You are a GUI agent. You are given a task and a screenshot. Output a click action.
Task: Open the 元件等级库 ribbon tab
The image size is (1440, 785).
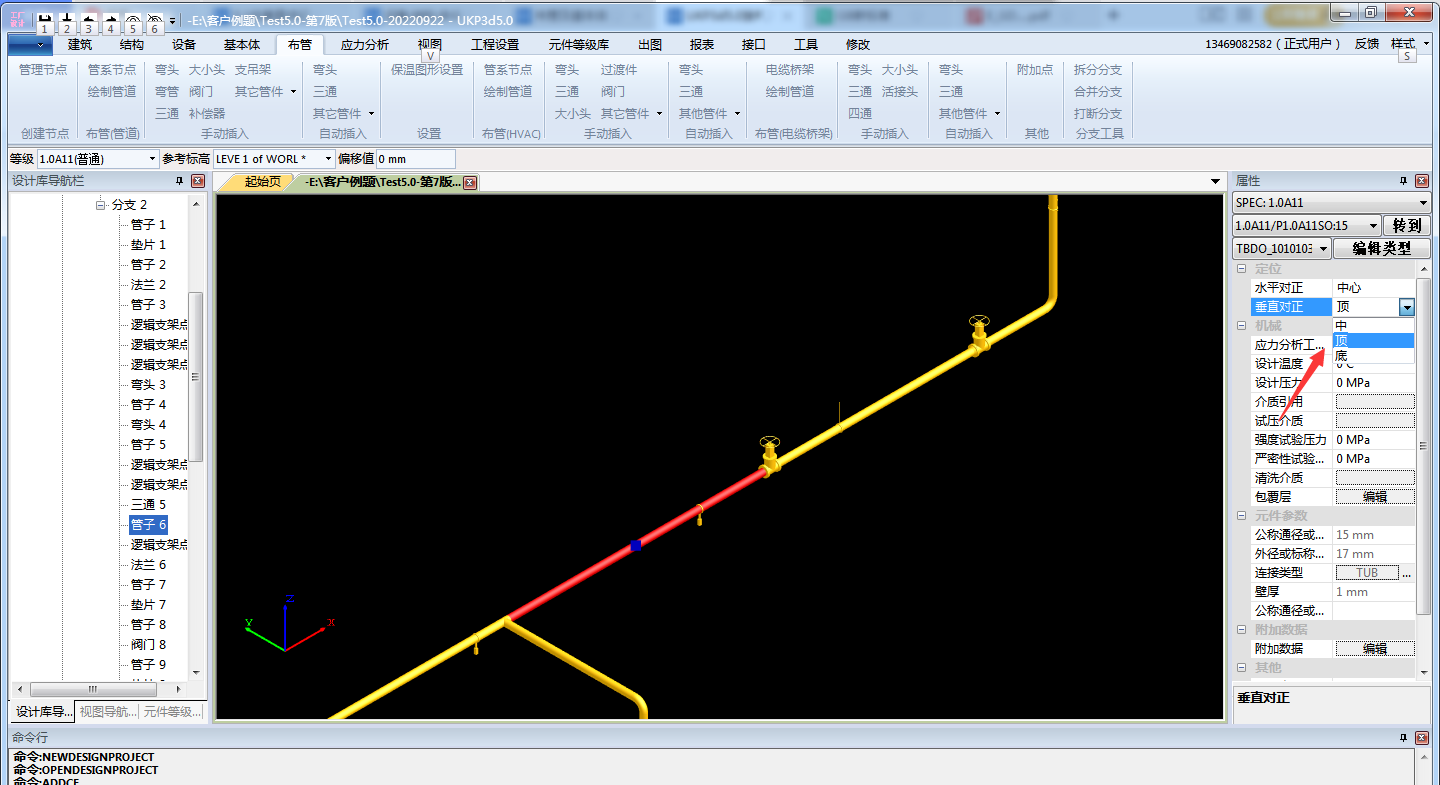579,44
